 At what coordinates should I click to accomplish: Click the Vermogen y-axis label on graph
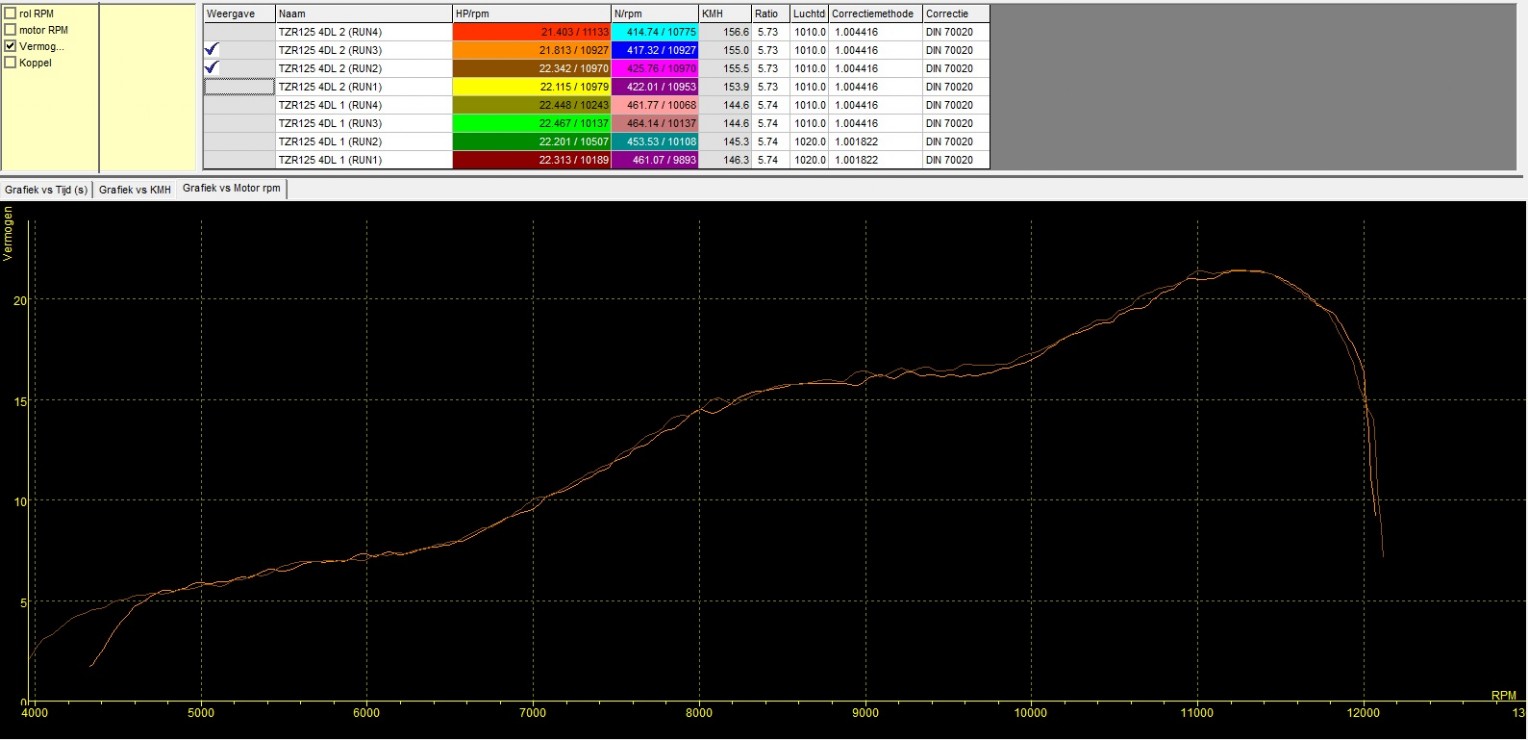point(8,234)
